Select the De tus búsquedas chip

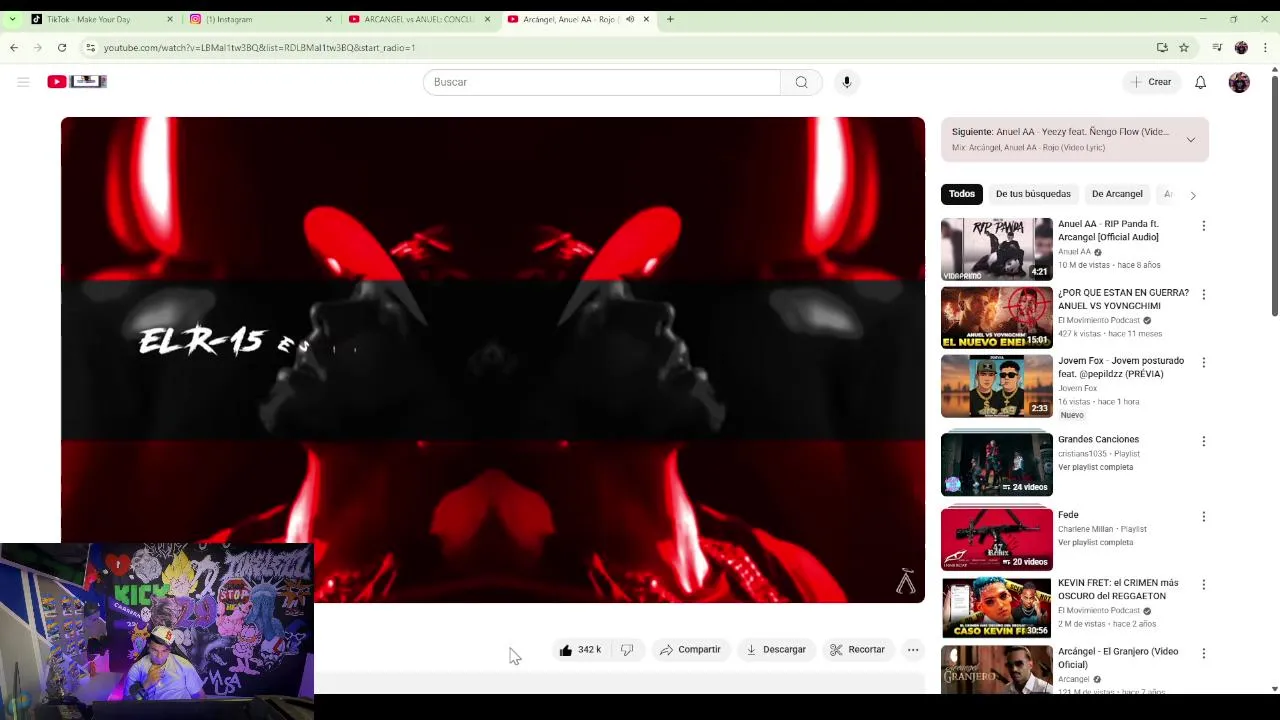(x=1033, y=194)
